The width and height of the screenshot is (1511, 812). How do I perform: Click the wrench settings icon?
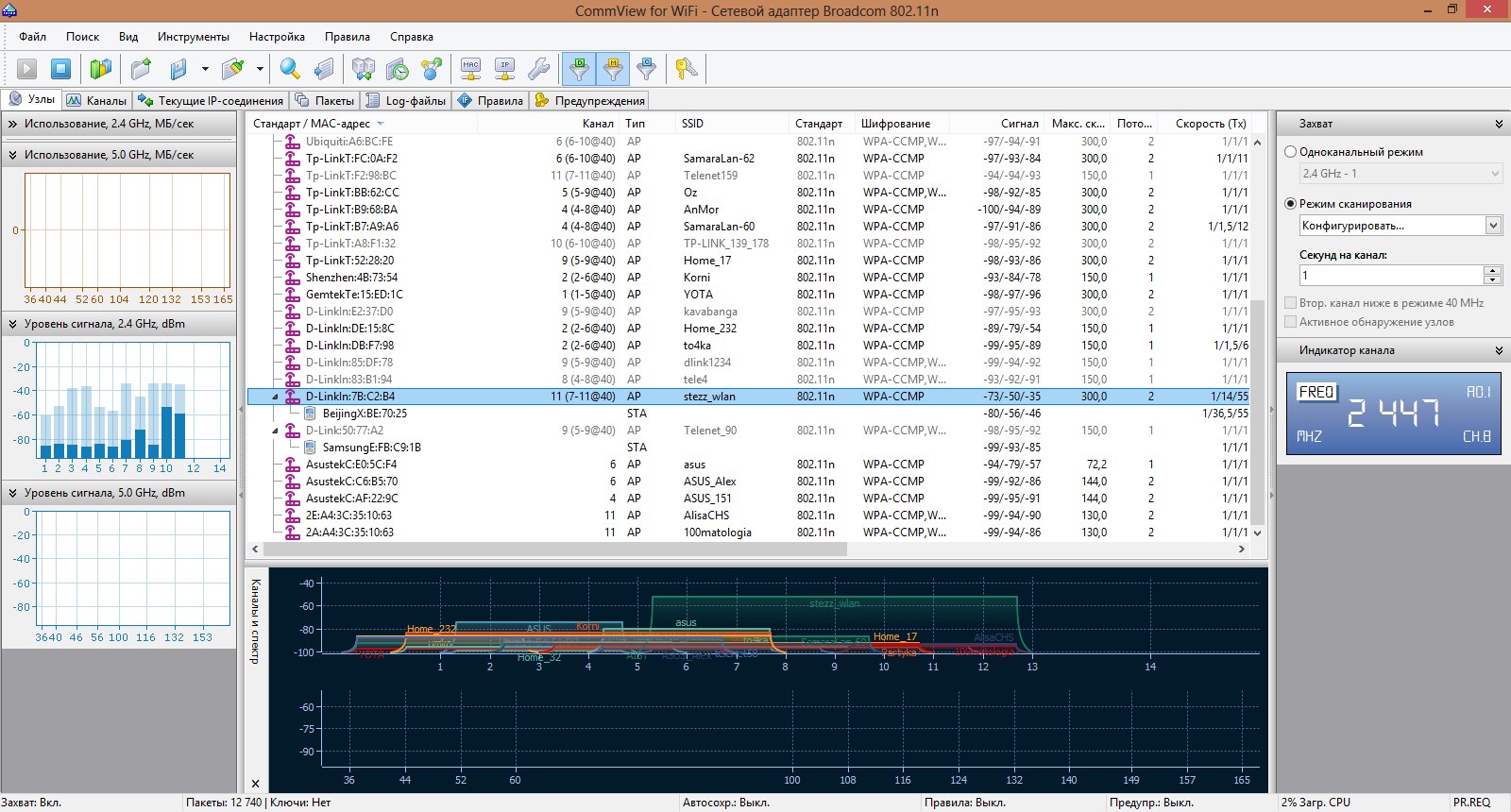tap(538, 69)
